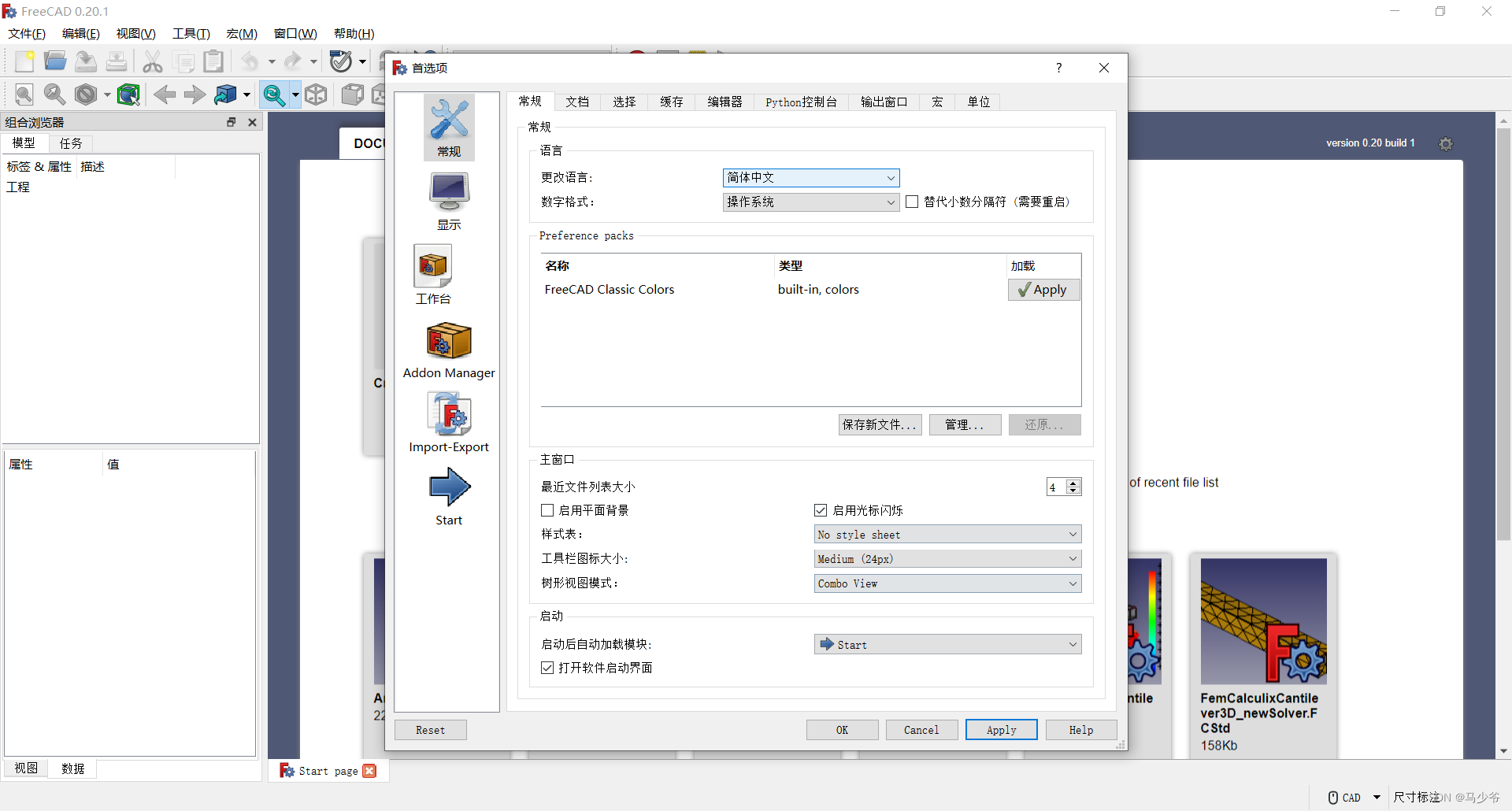Select the Cut scissors icon
This screenshot has height=811, width=1512.
tap(152, 61)
